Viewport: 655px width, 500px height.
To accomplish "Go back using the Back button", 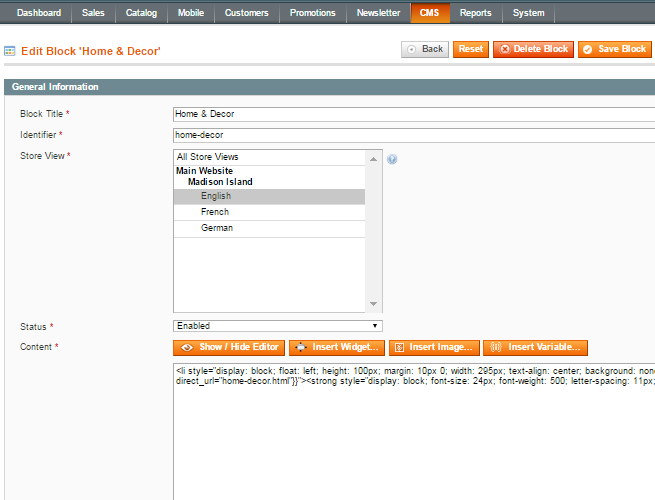I will tap(425, 49).
